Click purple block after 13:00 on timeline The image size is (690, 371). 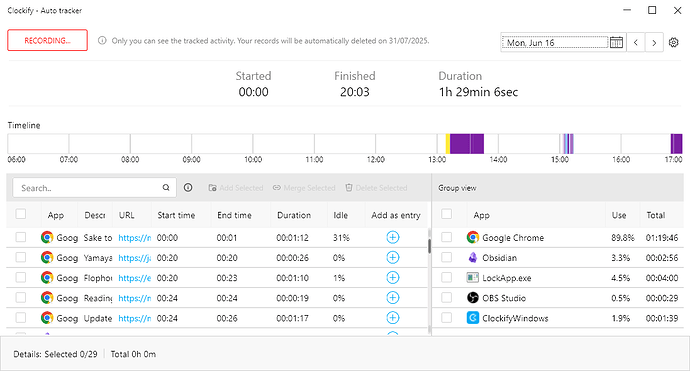pyautogui.click(x=466, y=144)
